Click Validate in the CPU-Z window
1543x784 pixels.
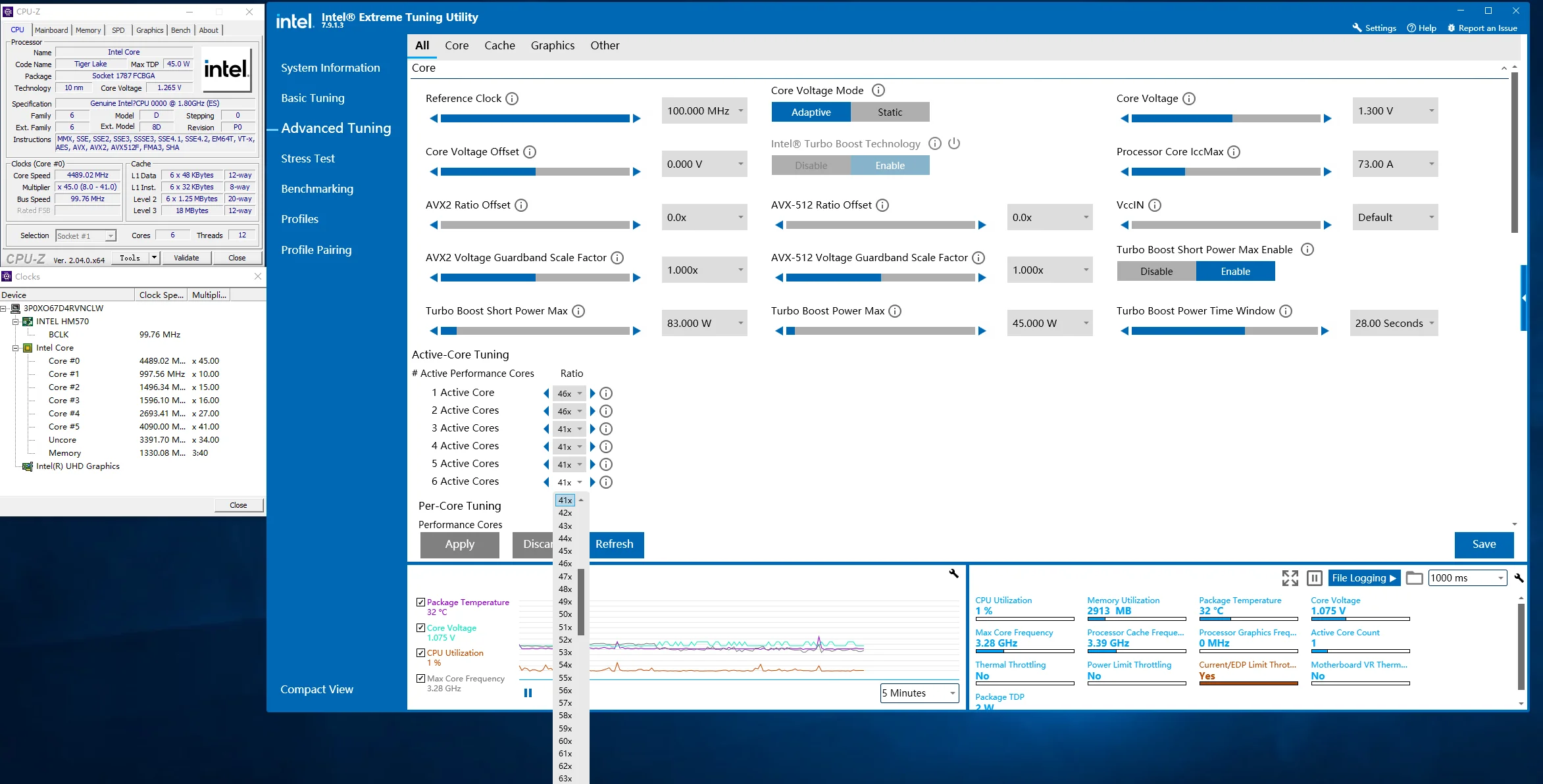point(186,258)
